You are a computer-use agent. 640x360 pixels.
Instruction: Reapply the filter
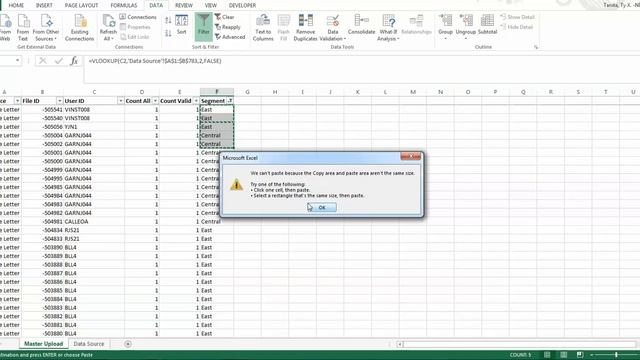click(228, 27)
